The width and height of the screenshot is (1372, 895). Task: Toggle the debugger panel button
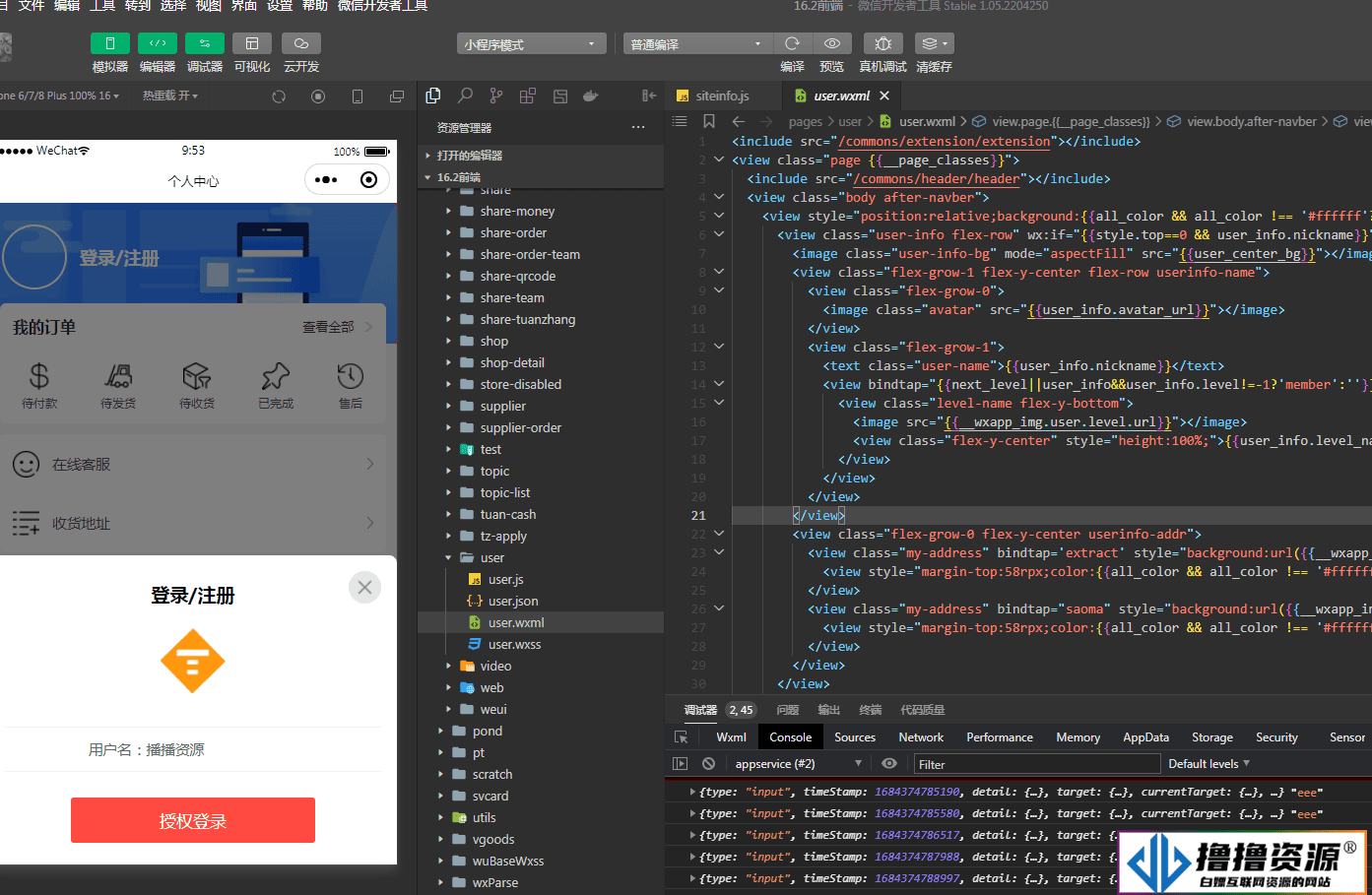click(x=204, y=43)
